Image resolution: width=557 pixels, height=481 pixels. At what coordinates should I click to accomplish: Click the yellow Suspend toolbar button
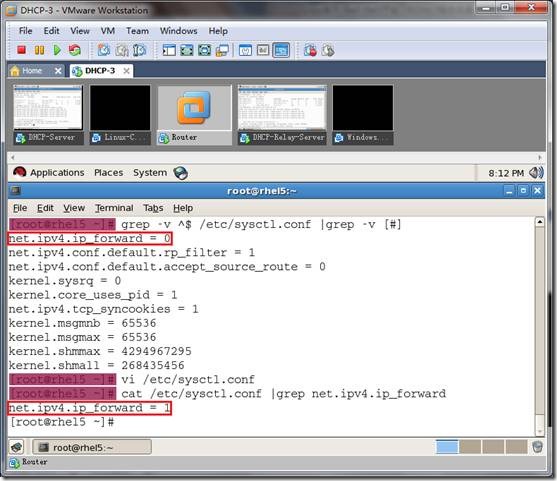[39, 50]
